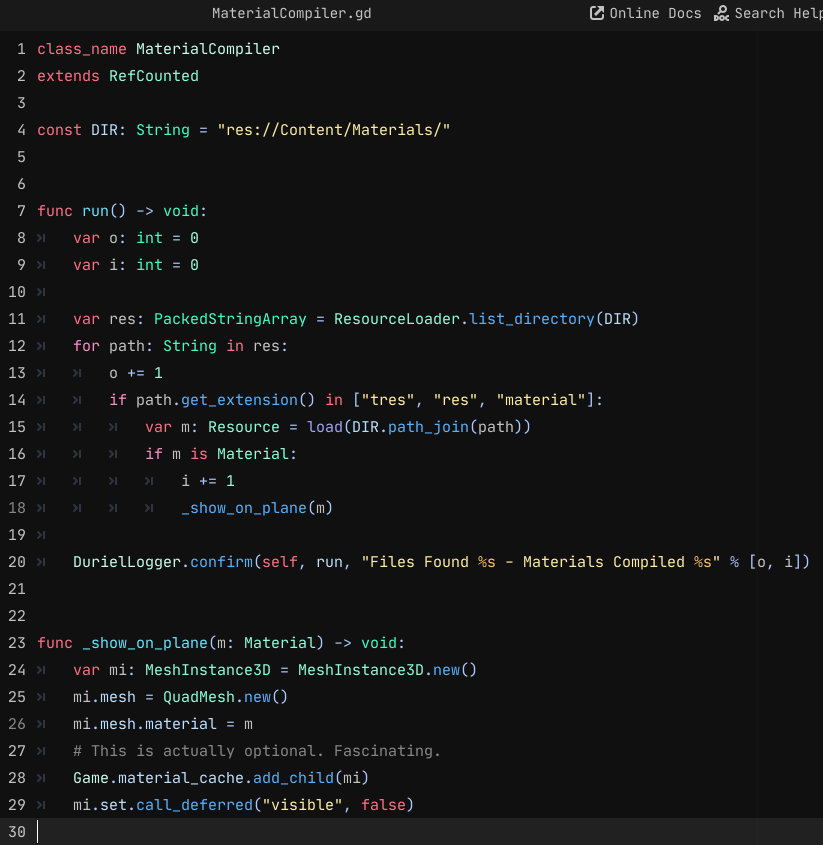This screenshot has height=845, width=823.
Task: Open Search Help
Action: [768, 13]
